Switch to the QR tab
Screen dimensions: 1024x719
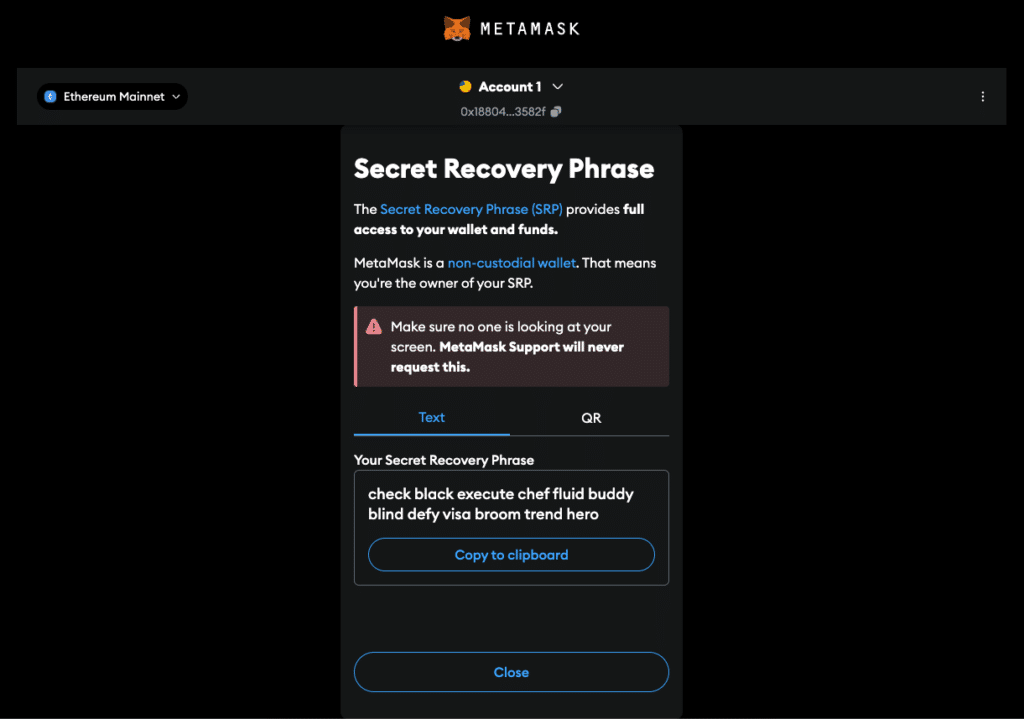591,418
